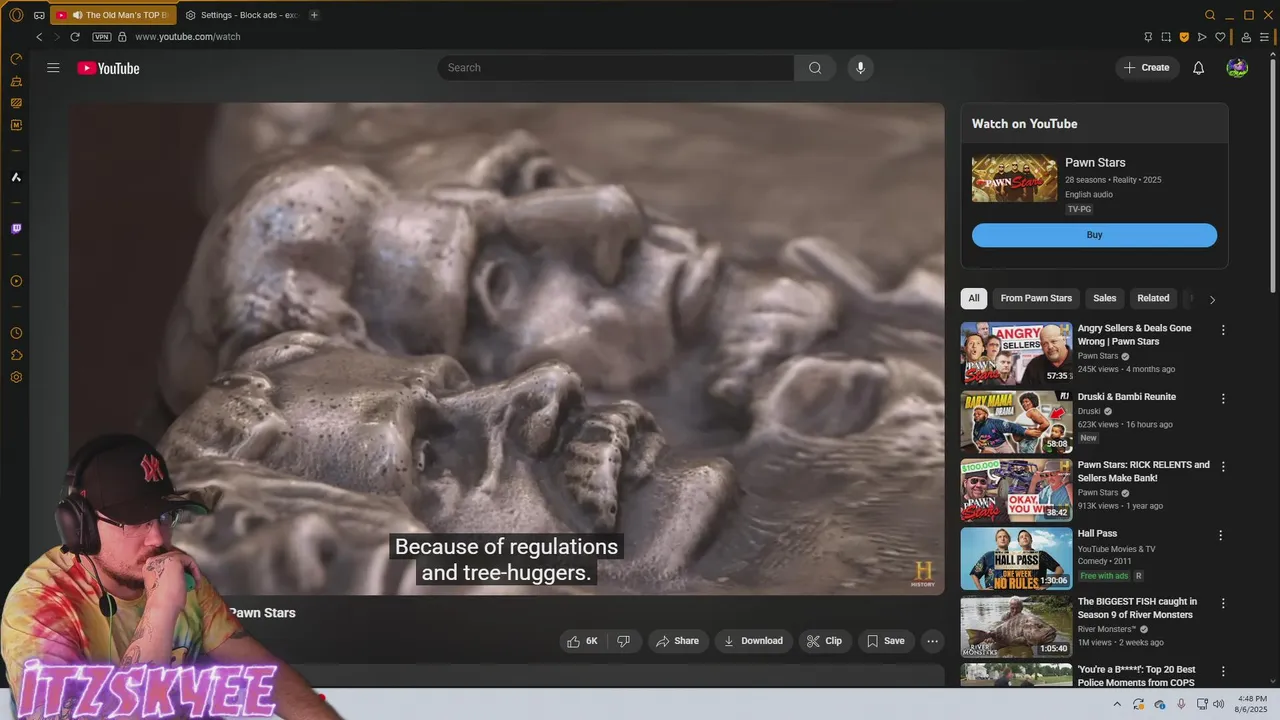Open the YouTube guide hamburger menu
Viewport: 1280px width, 720px height.
53,68
